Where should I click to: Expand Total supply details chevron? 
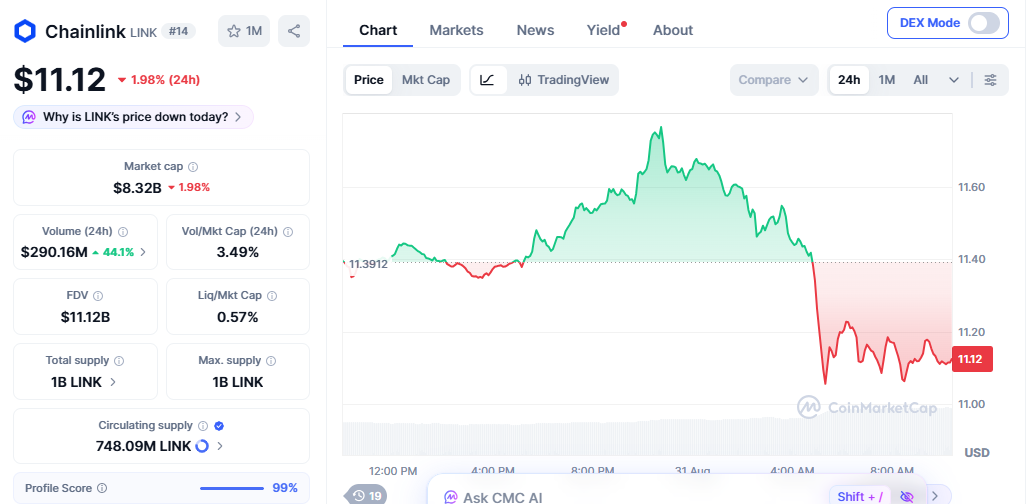click(x=113, y=382)
